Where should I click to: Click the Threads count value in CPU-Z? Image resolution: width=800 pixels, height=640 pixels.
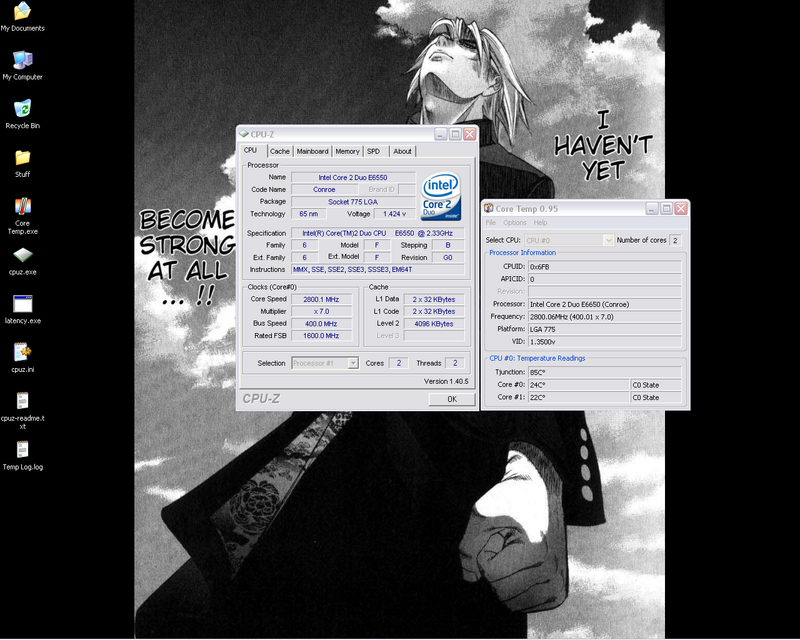pyautogui.click(x=455, y=363)
